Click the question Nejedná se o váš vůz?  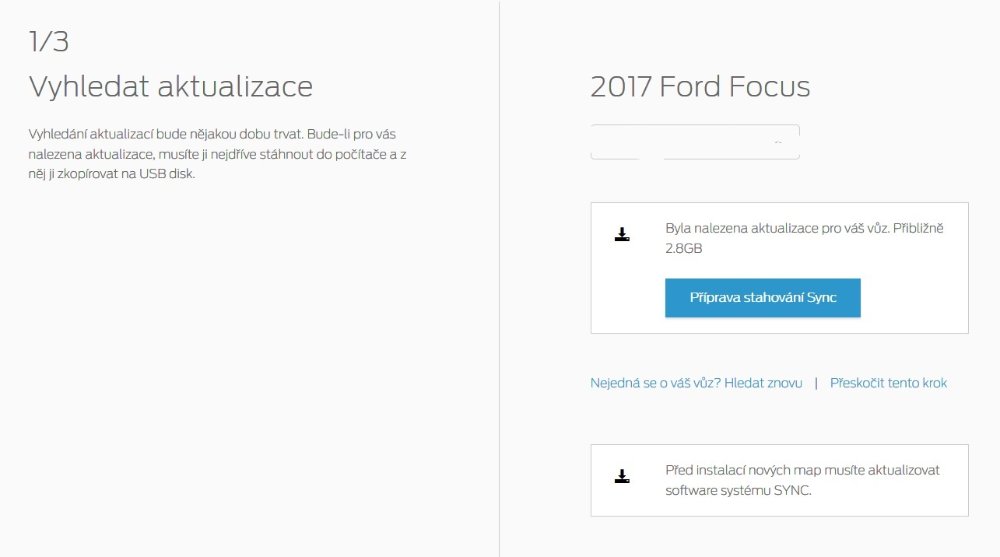pos(655,383)
